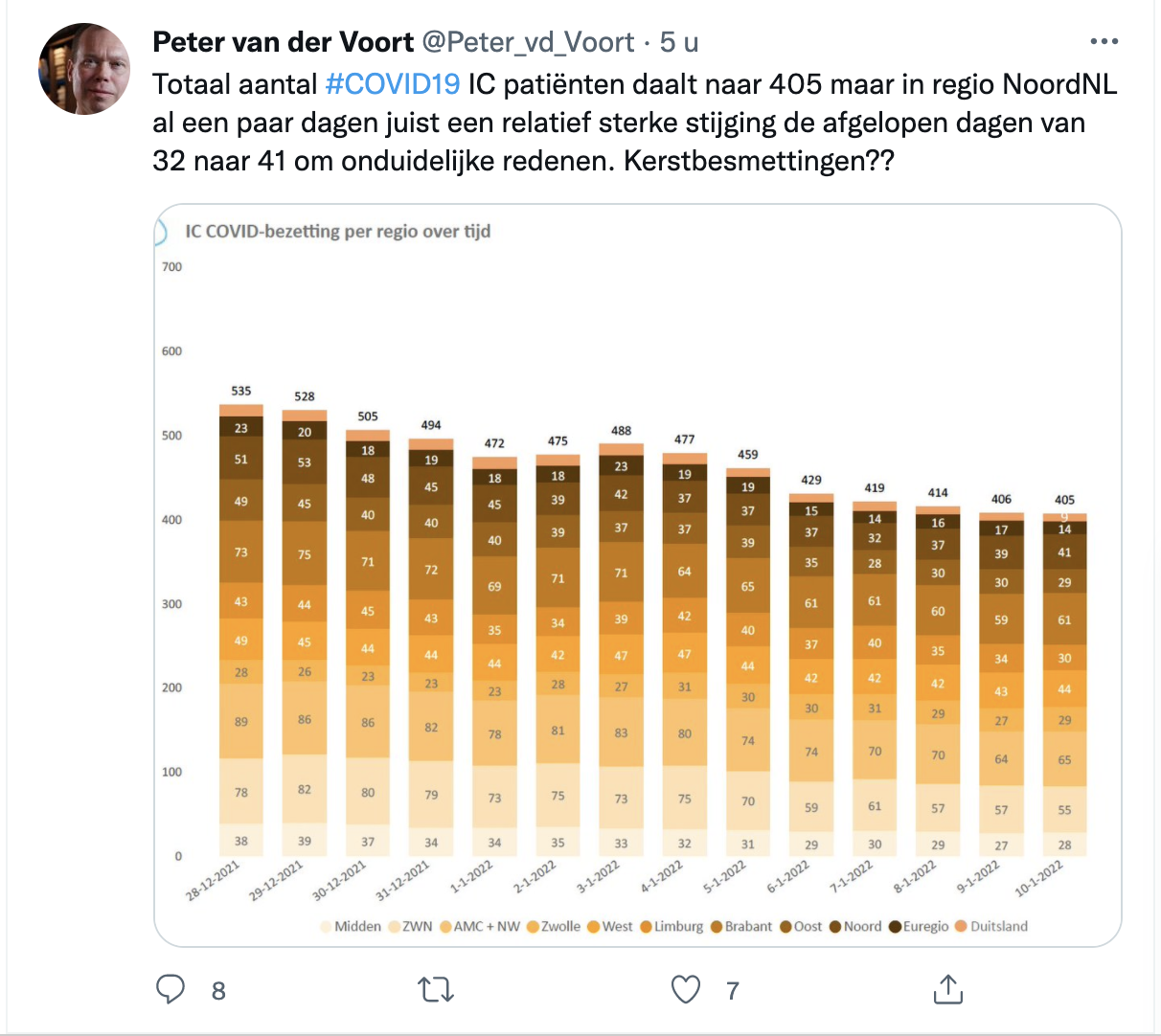1161x1036 pixels.
Task: Click the Peter van der Voort display name
Action: click(x=284, y=42)
